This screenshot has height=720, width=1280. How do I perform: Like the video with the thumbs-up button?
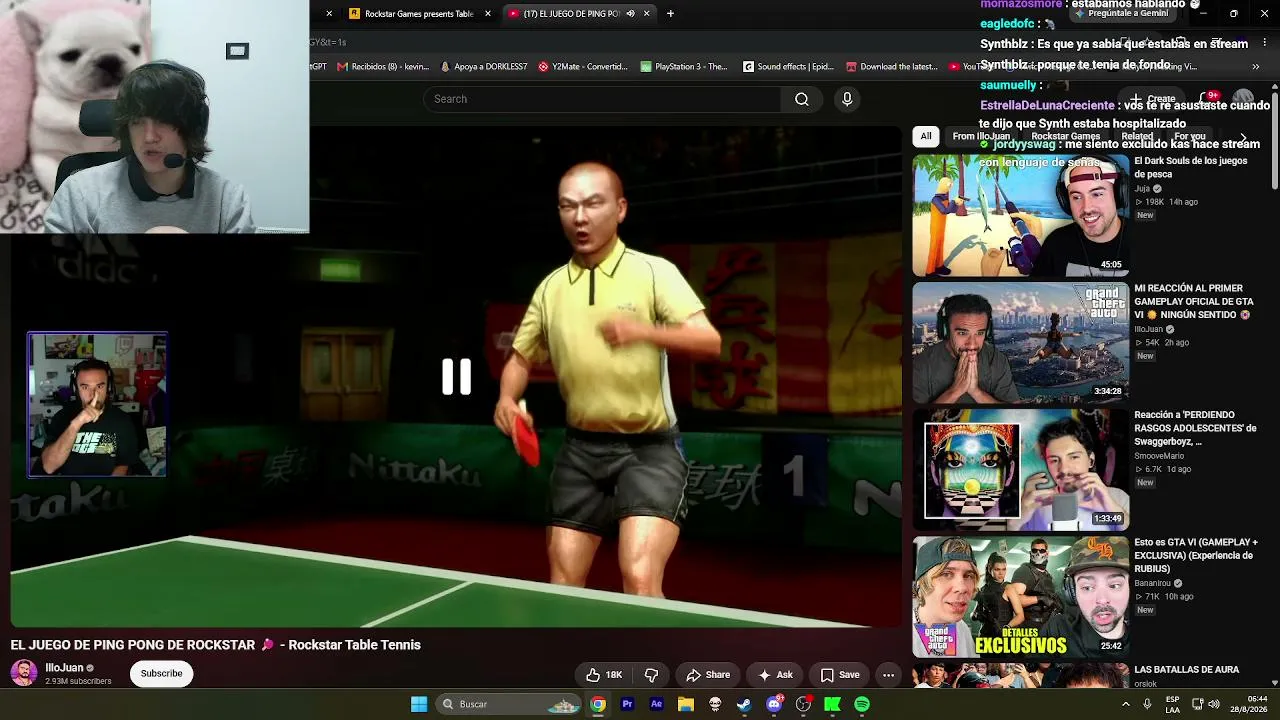(x=604, y=675)
